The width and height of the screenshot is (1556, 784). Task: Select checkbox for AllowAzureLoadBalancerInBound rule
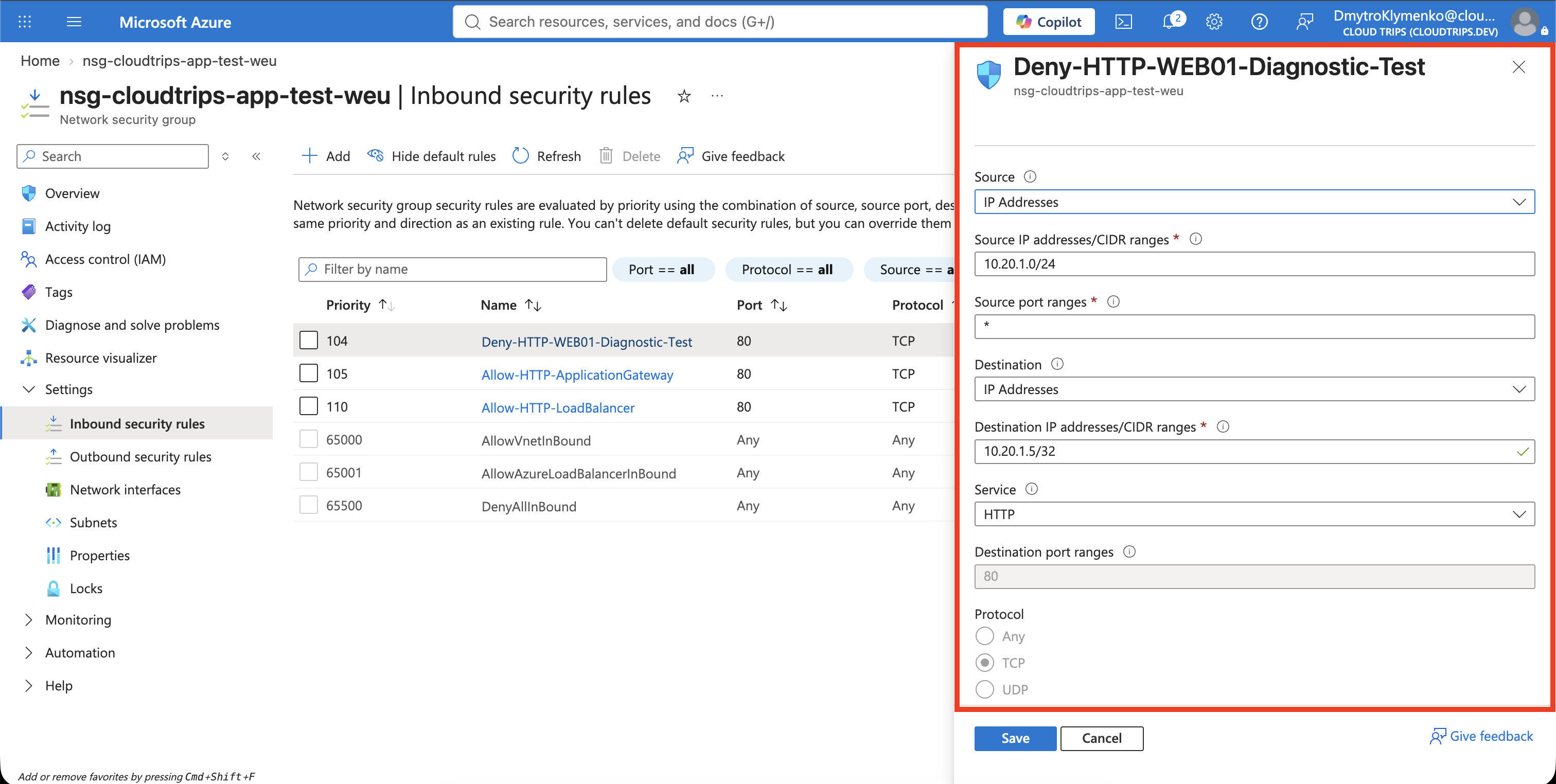click(x=309, y=472)
